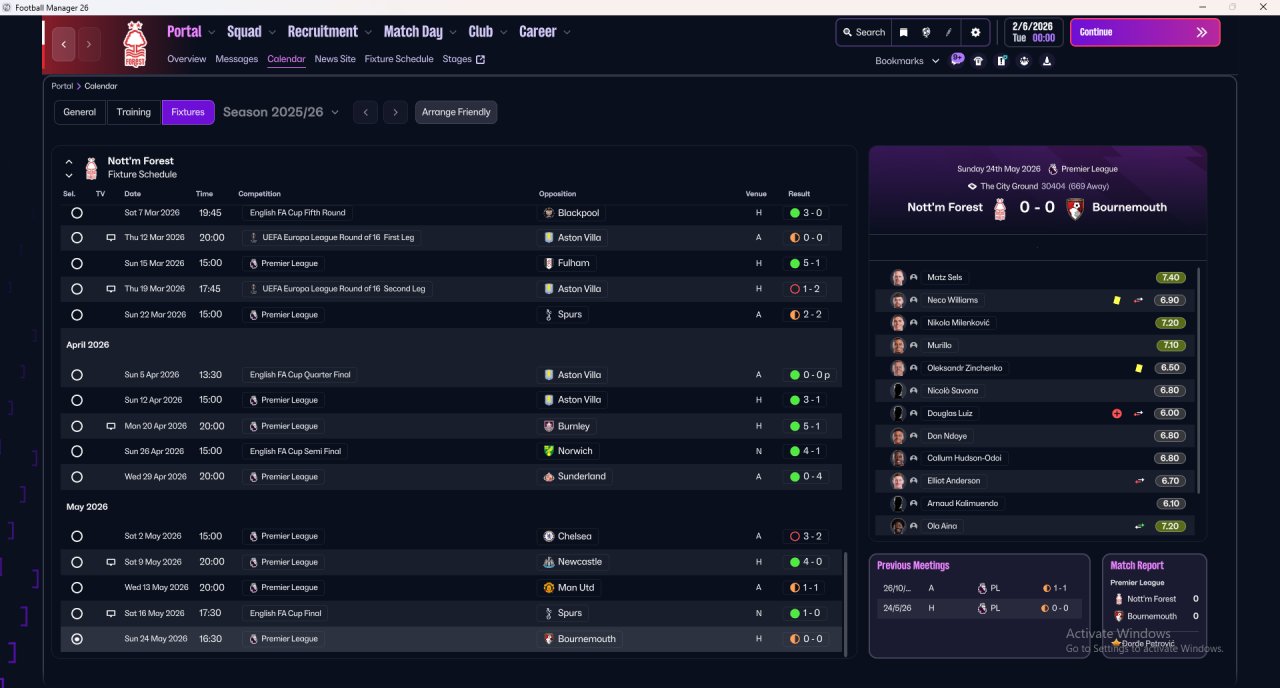Open the messages bubble with 9+ badge
1280x688 pixels.
click(x=957, y=60)
